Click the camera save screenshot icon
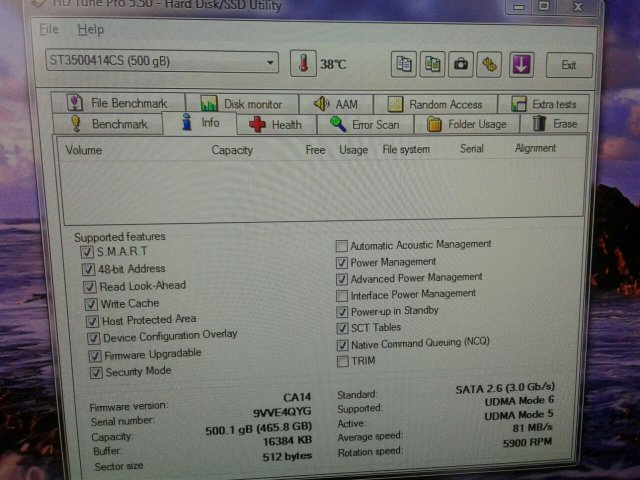640x480 pixels. (x=461, y=64)
